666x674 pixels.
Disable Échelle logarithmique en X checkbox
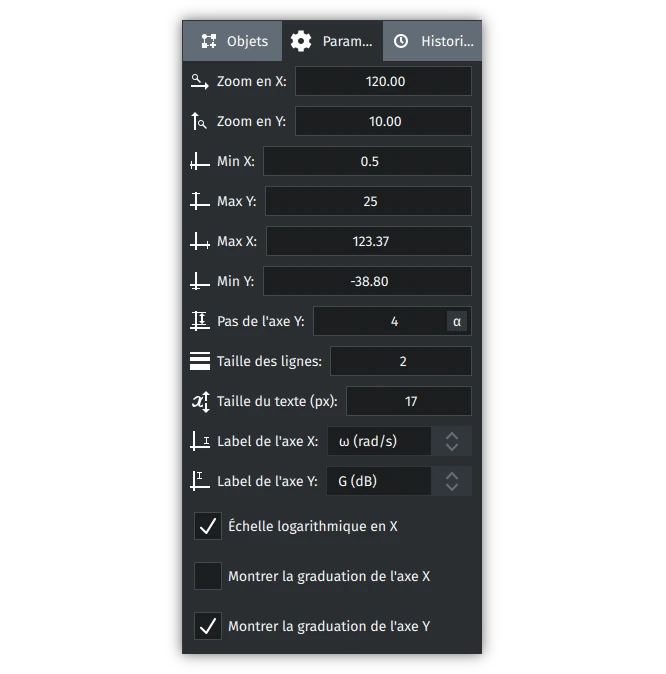point(208,526)
